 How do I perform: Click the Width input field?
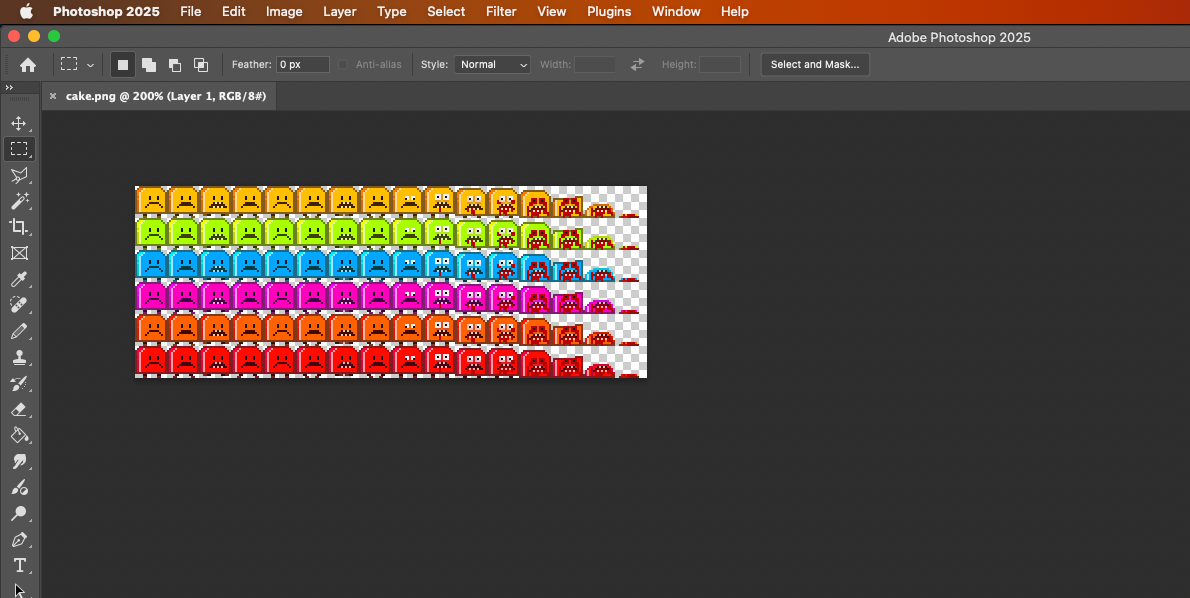pyautogui.click(x=594, y=65)
